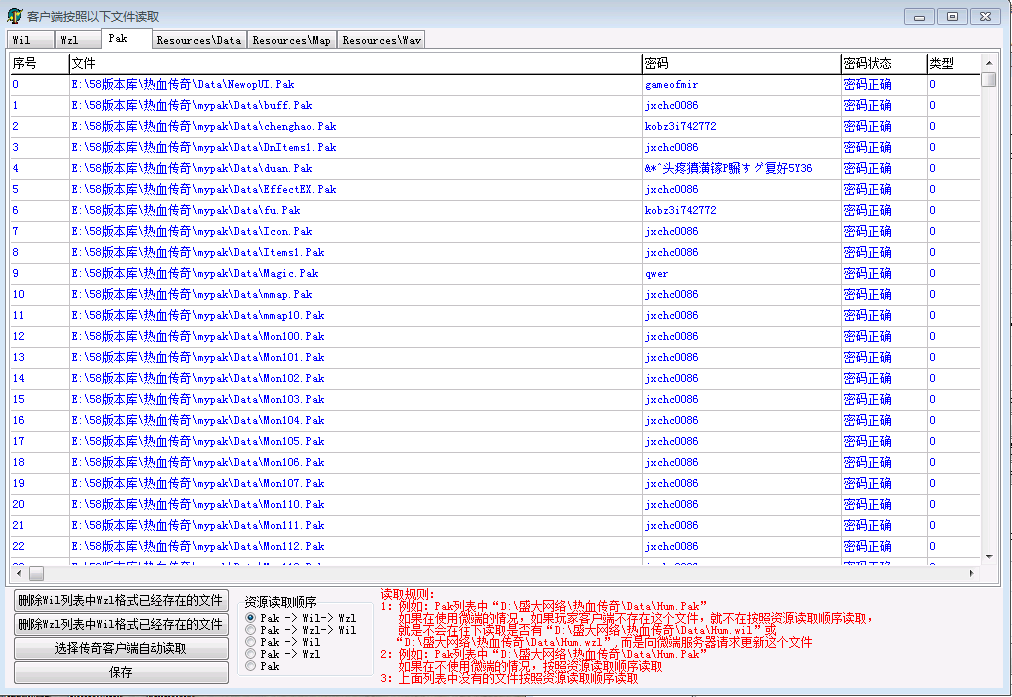The image size is (1012, 697).
Task: Select the Pak tab
Action: tap(126, 39)
